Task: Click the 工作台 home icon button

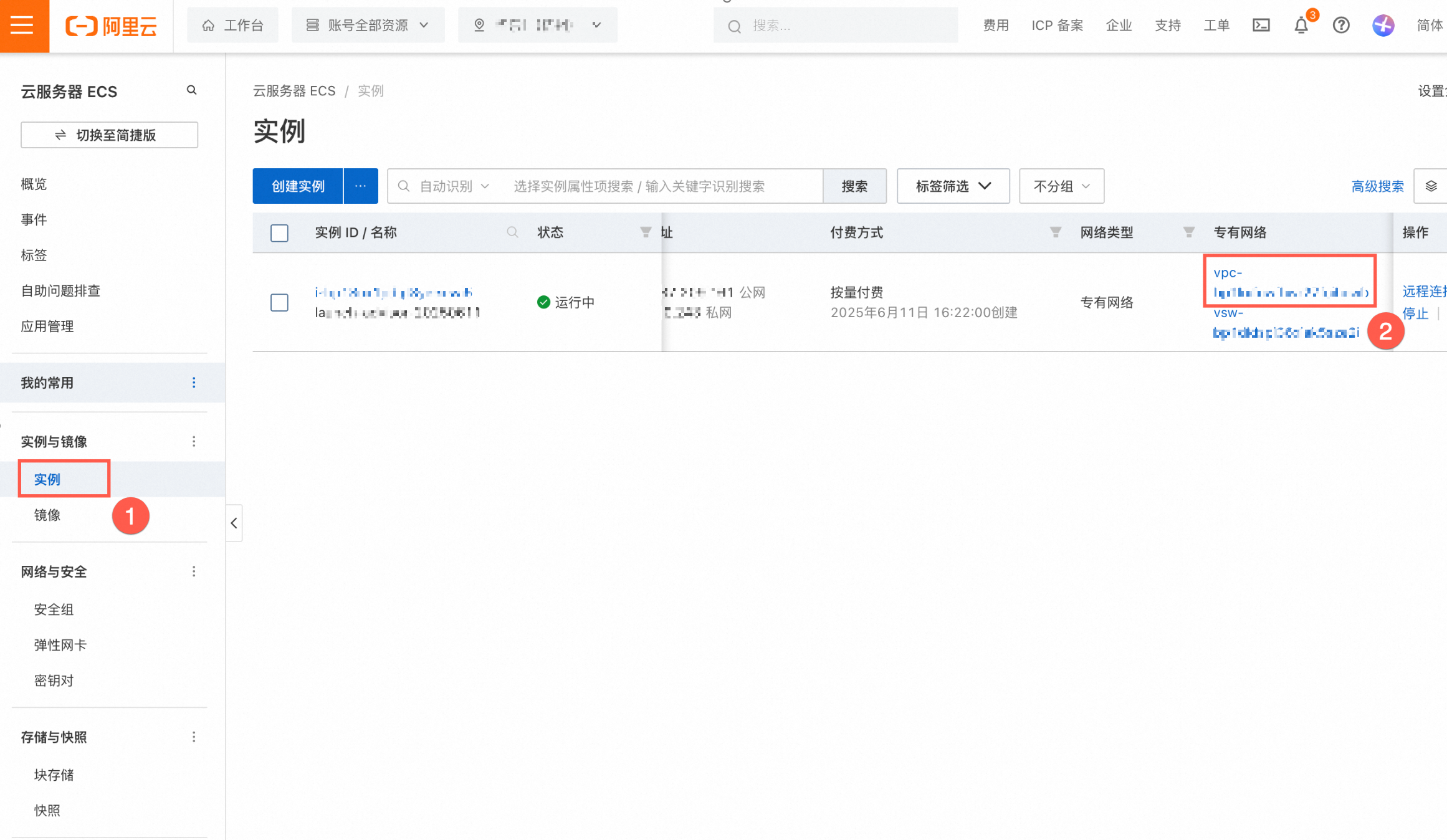Action: click(232, 26)
